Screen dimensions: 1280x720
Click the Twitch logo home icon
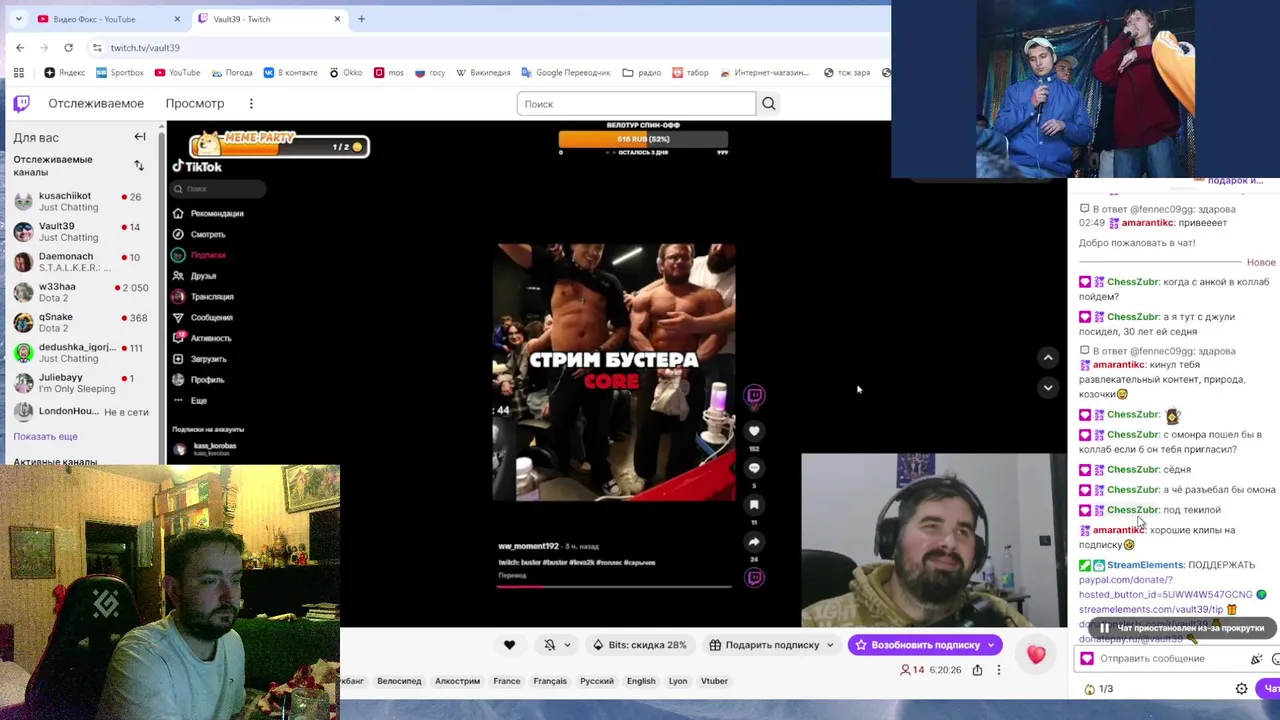tap(21, 103)
